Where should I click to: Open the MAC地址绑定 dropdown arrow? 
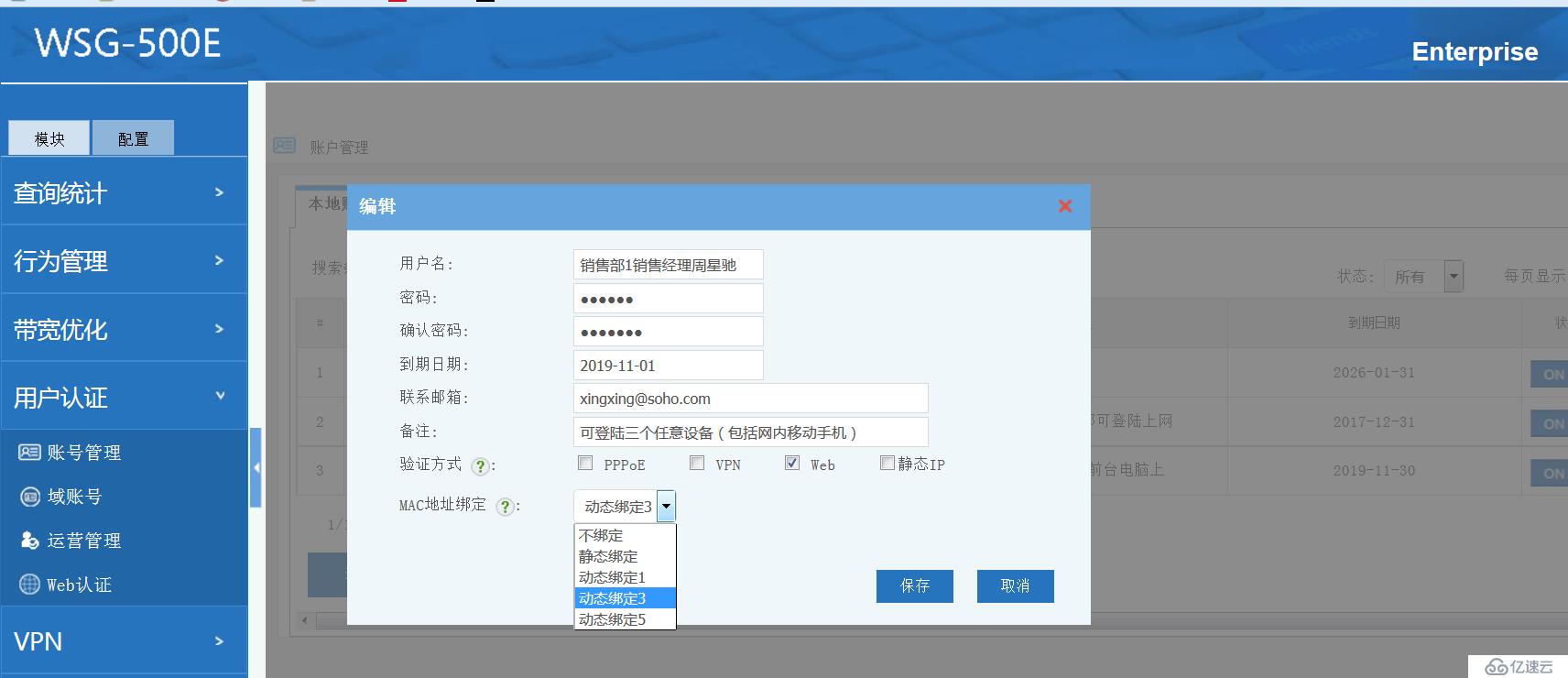666,506
